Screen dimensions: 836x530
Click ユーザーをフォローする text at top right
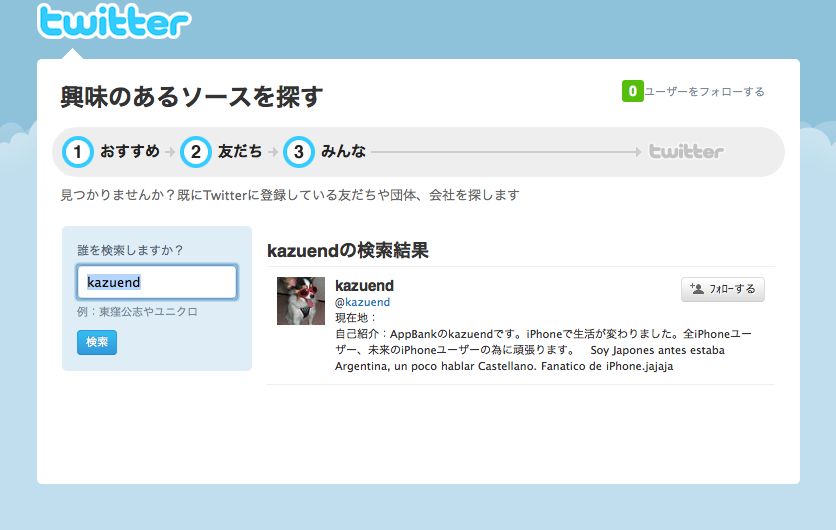click(x=704, y=92)
